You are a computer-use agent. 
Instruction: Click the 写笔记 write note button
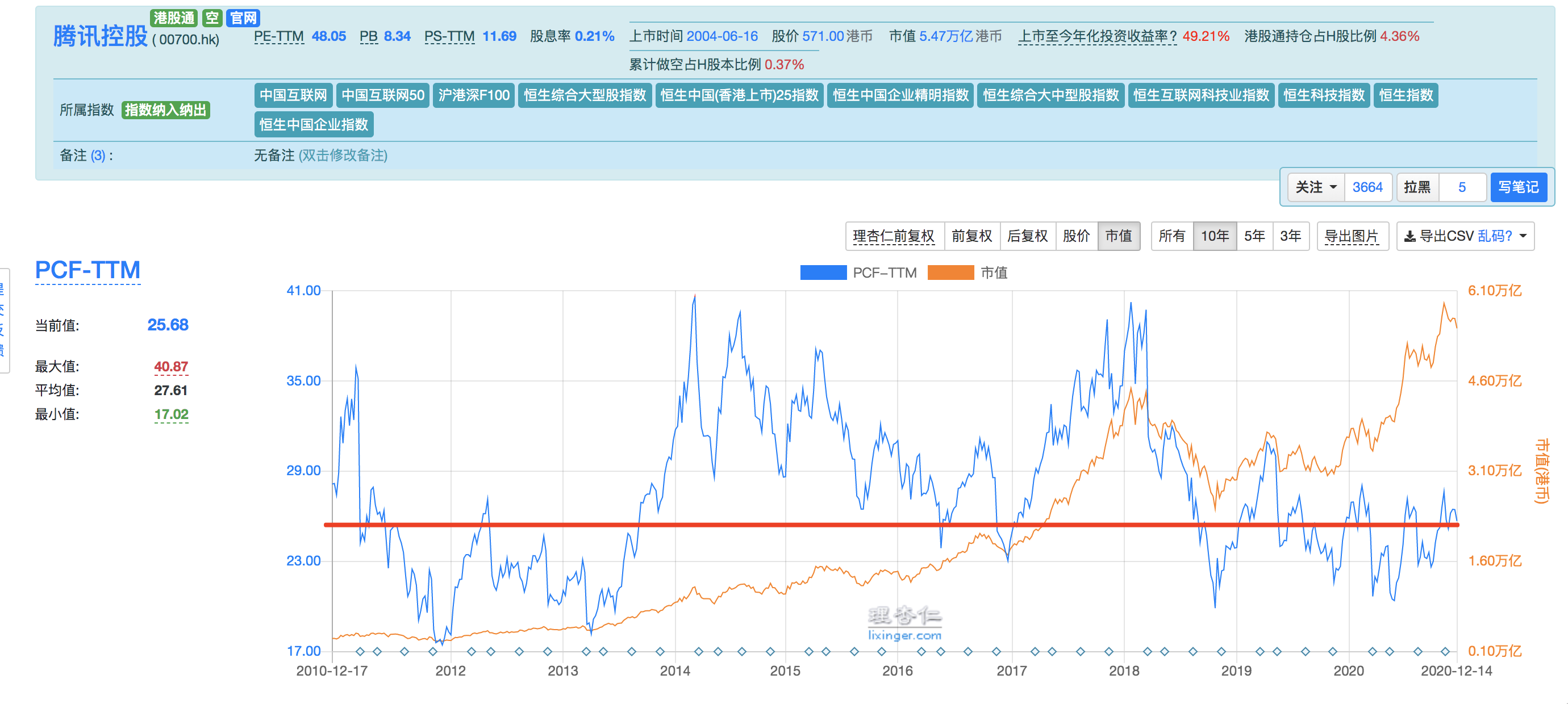(1518, 187)
